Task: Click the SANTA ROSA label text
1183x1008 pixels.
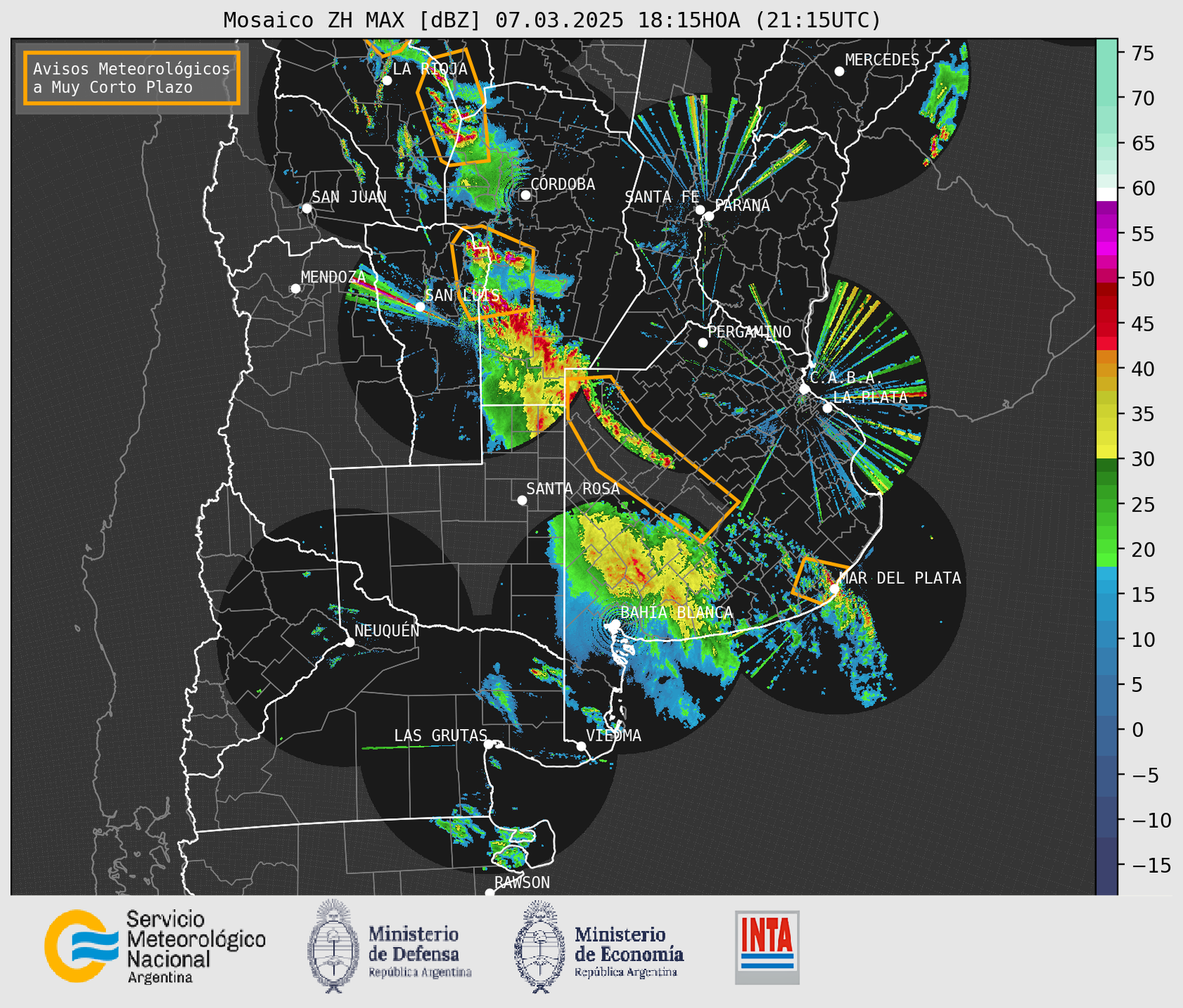Action: tap(573, 489)
